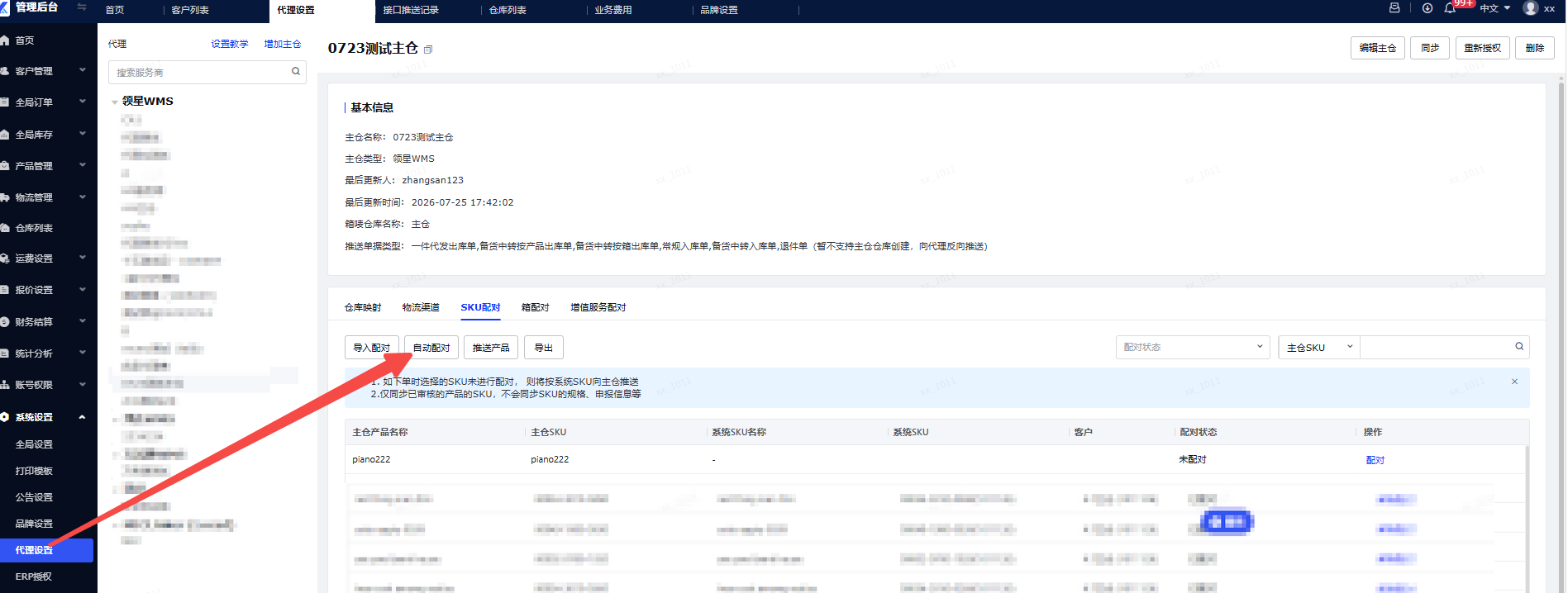Switch to the 品牌设置 top tab

tap(719, 10)
